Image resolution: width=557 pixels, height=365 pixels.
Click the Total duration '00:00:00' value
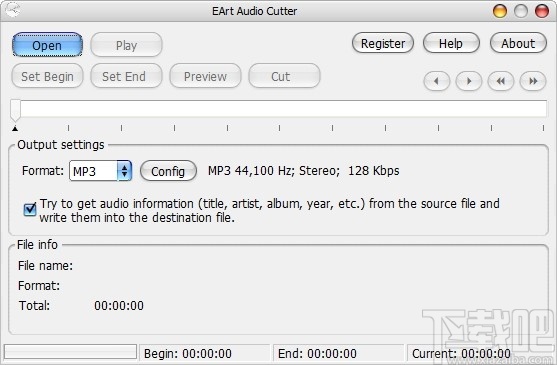tap(119, 306)
